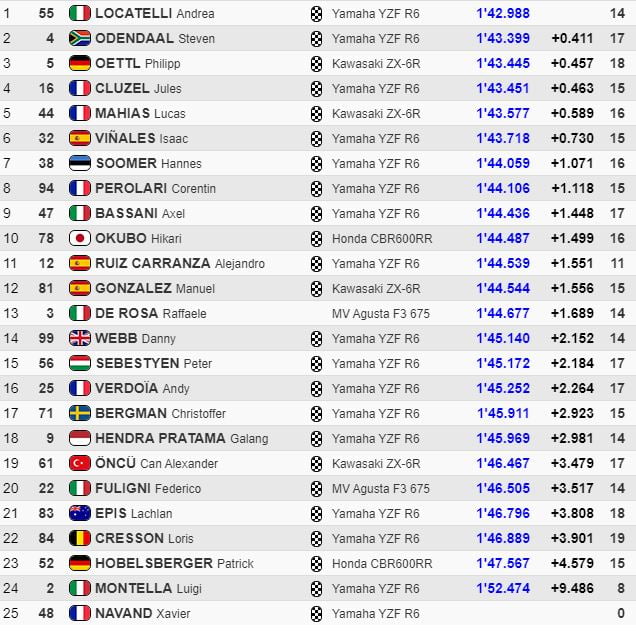
Task: Click the Swedish flag beside Bergman
Action: 79,413
